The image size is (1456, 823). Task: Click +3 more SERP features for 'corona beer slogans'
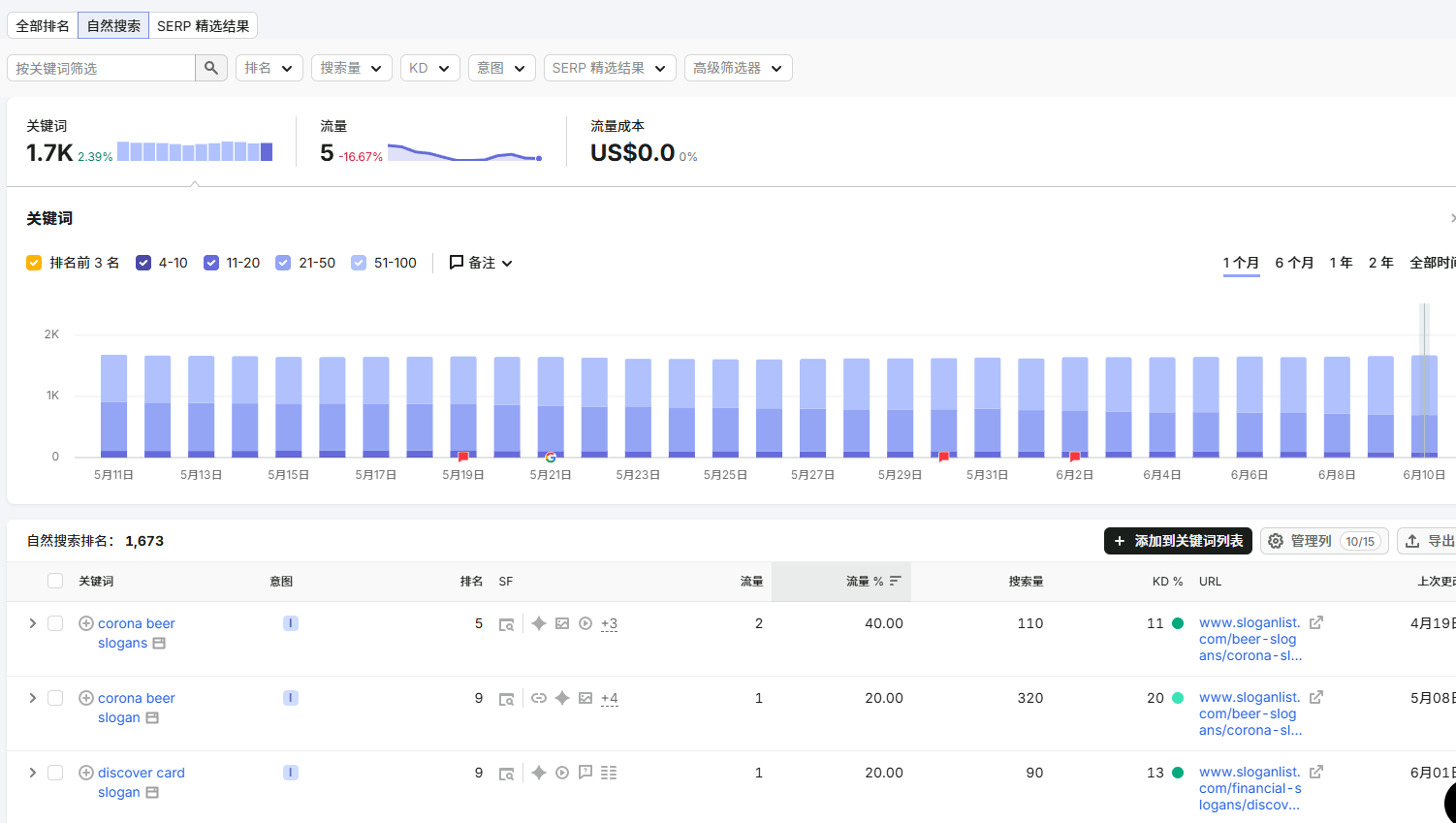(x=609, y=623)
